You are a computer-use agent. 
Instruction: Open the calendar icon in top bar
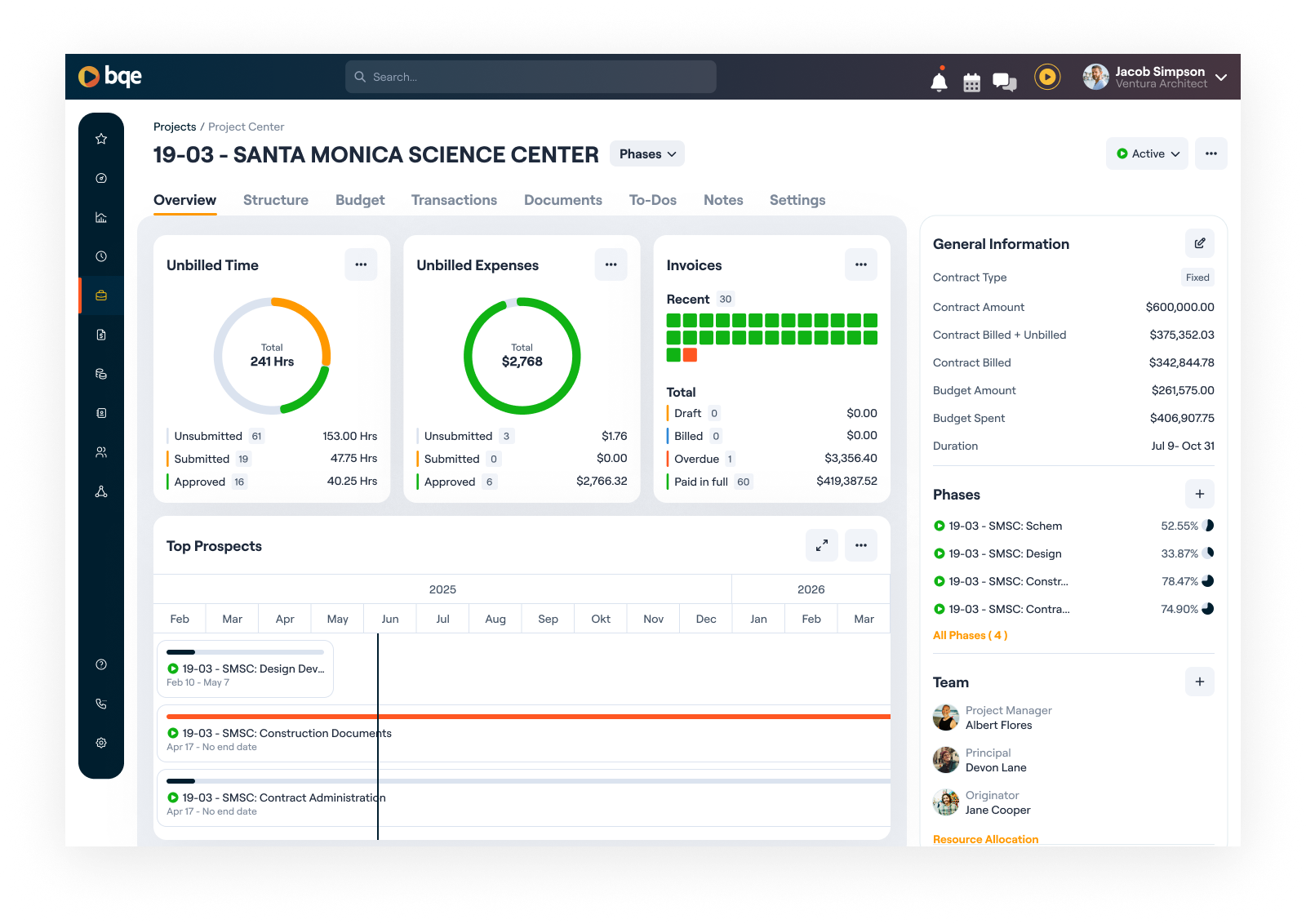[x=971, y=81]
